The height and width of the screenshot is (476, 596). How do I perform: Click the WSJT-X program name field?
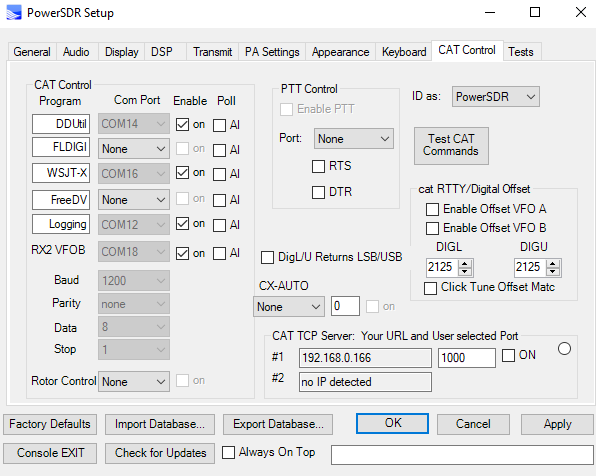[61, 173]
